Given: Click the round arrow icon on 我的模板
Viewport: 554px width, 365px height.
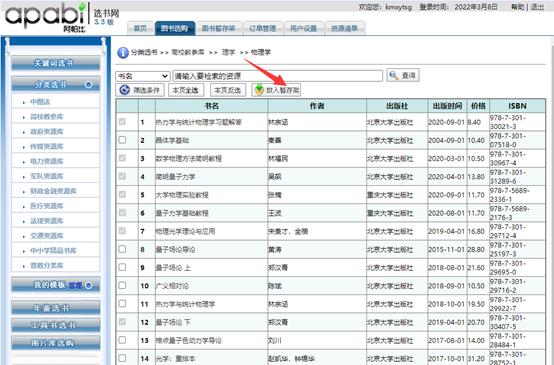Looking at the screenshot, I should [89, 285].
